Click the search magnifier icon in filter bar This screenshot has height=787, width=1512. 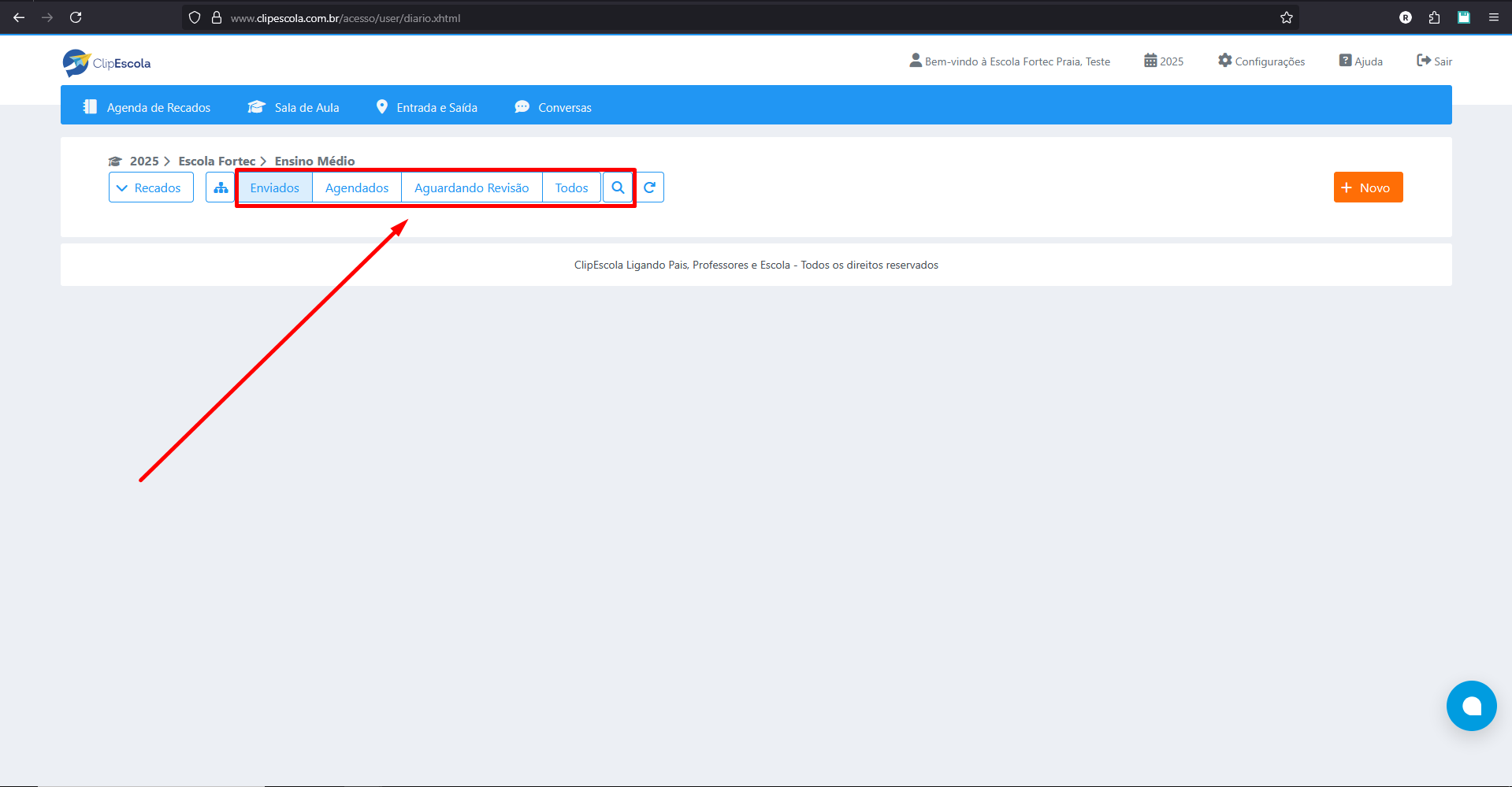(618, 187)
